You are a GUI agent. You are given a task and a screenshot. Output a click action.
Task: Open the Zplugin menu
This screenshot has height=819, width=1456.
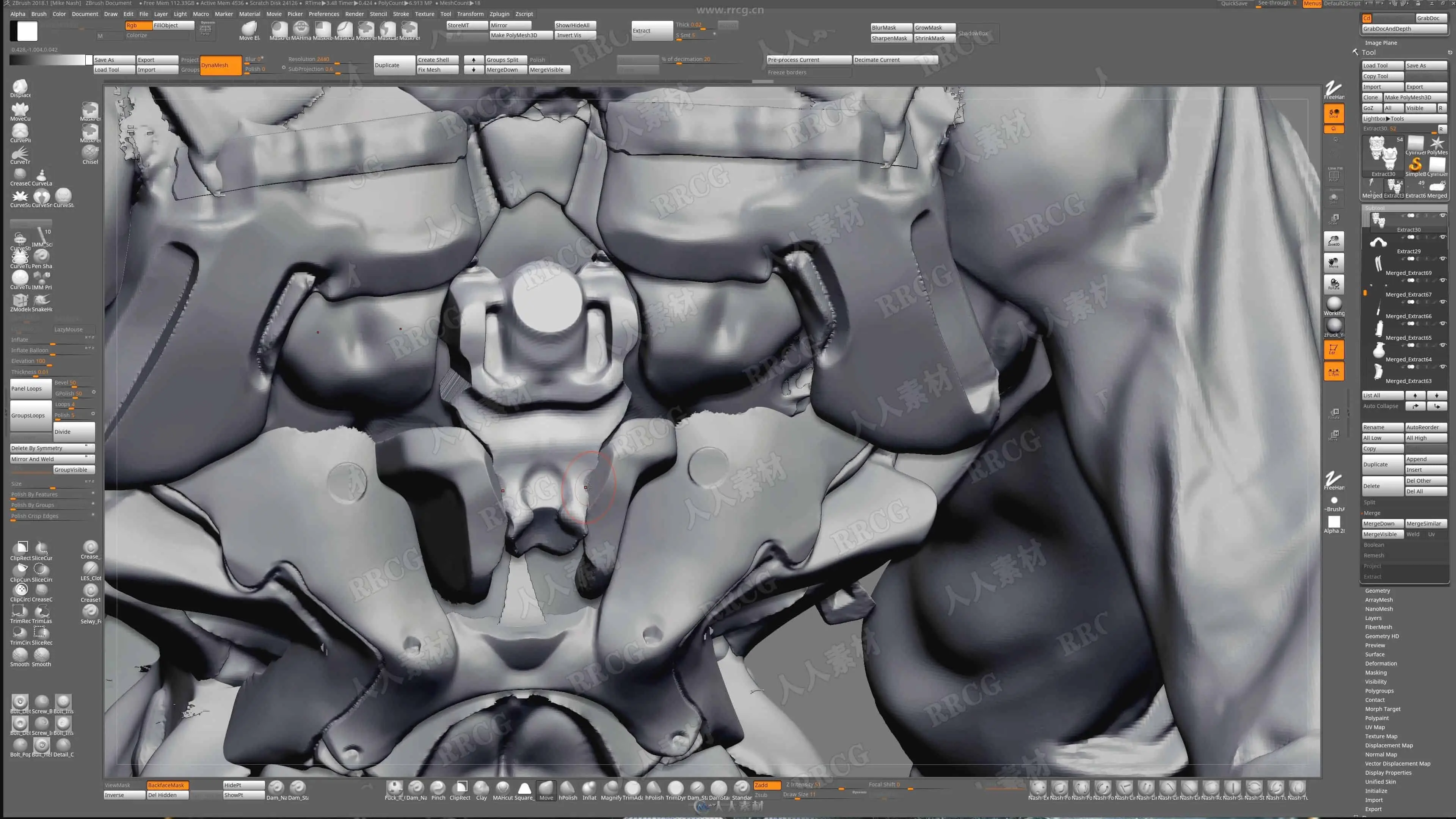(x=499, y=14)
